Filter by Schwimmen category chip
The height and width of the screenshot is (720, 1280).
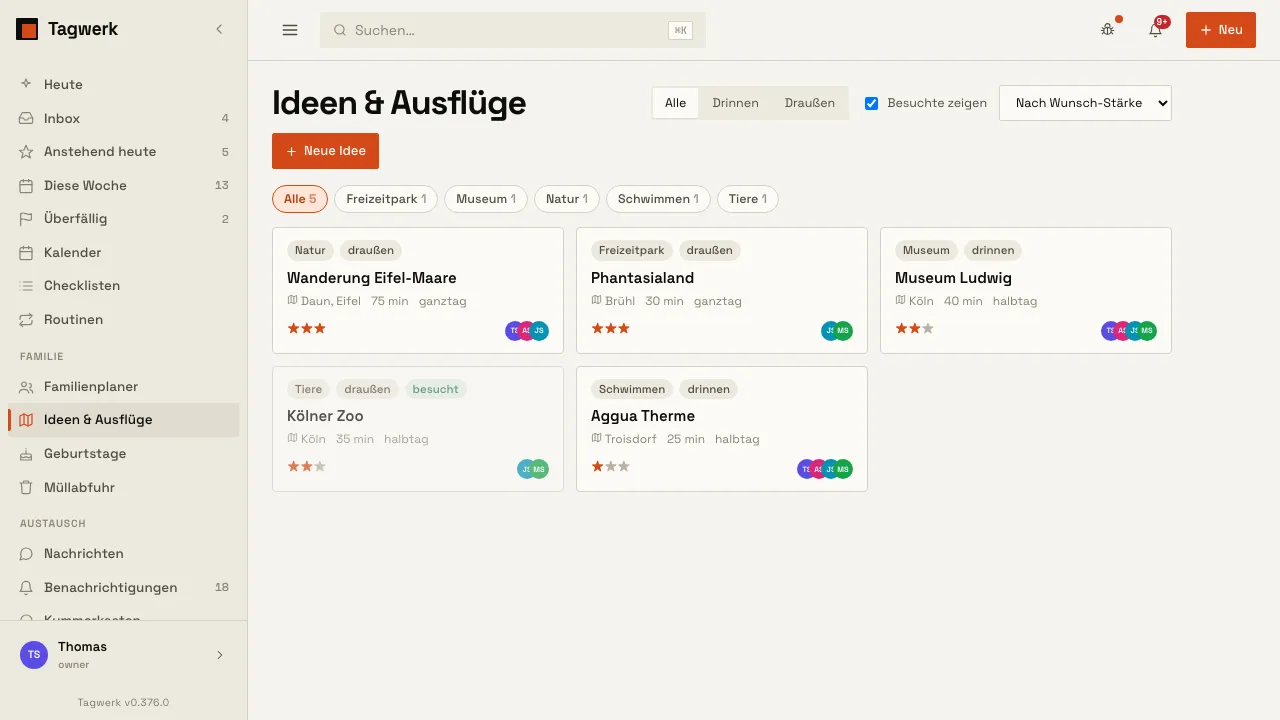(658, 199)
